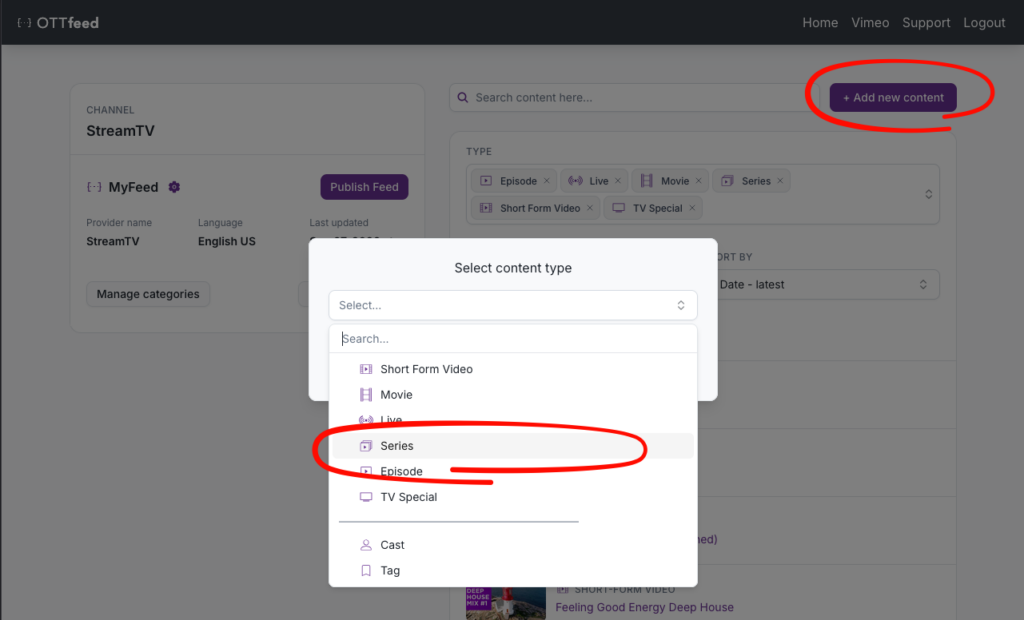Select Series from content type list
The image size is (1024, 620).
coord(513,446)
